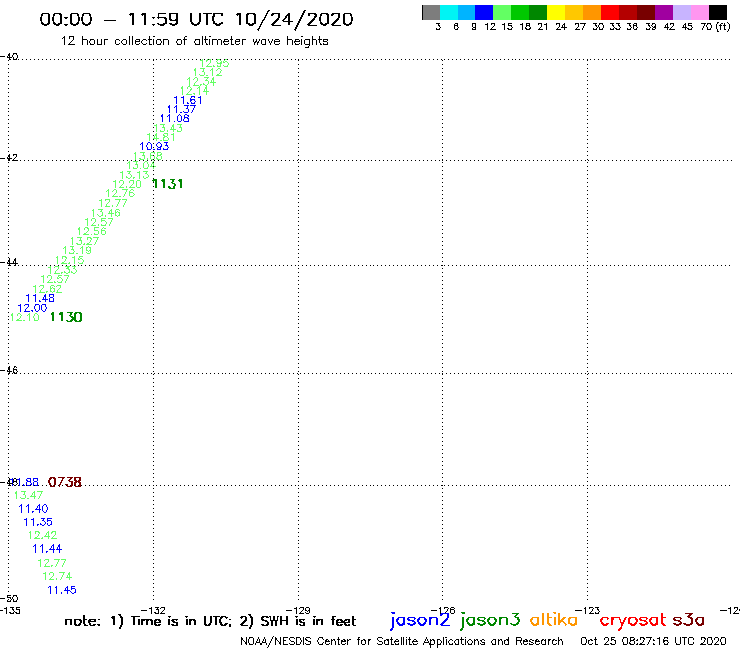Click the 11.35 wave height reading
740x650 pixels.
coord(38,522)
